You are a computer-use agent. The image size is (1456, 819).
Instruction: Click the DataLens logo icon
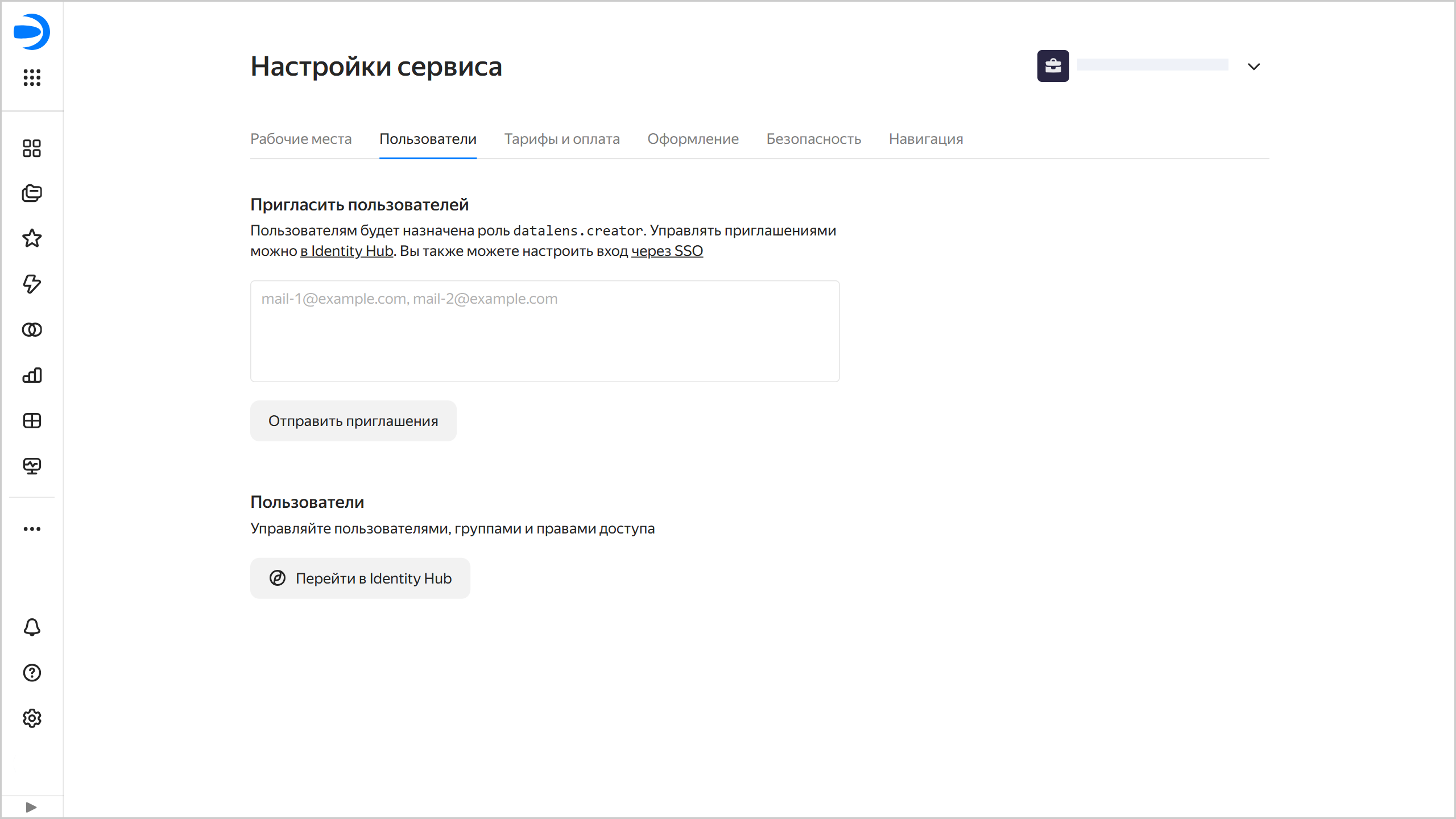click(x=32, y=32)
